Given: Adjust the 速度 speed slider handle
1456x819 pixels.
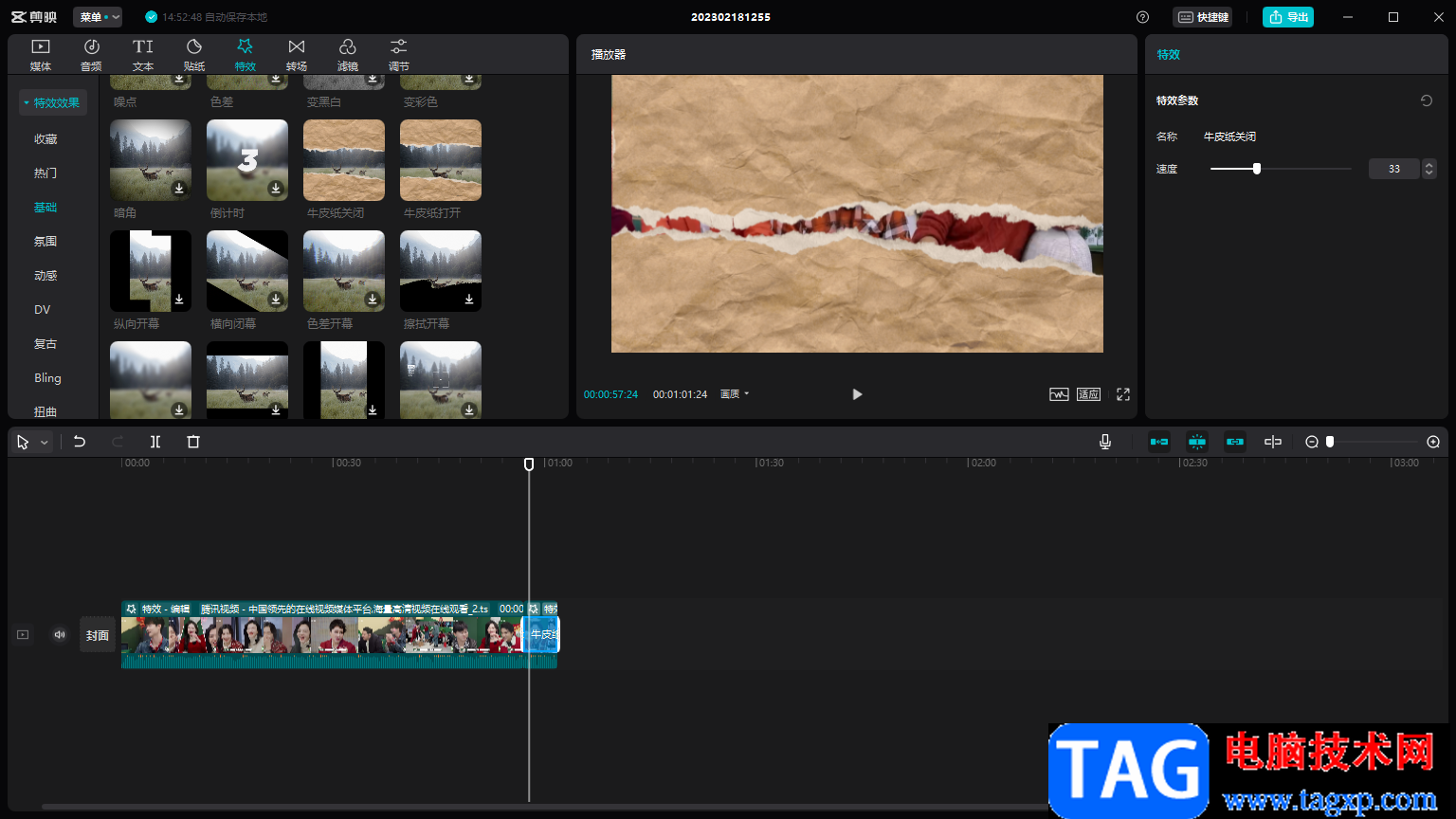Looking at the screenshot, I should (x=1257, y=169).
